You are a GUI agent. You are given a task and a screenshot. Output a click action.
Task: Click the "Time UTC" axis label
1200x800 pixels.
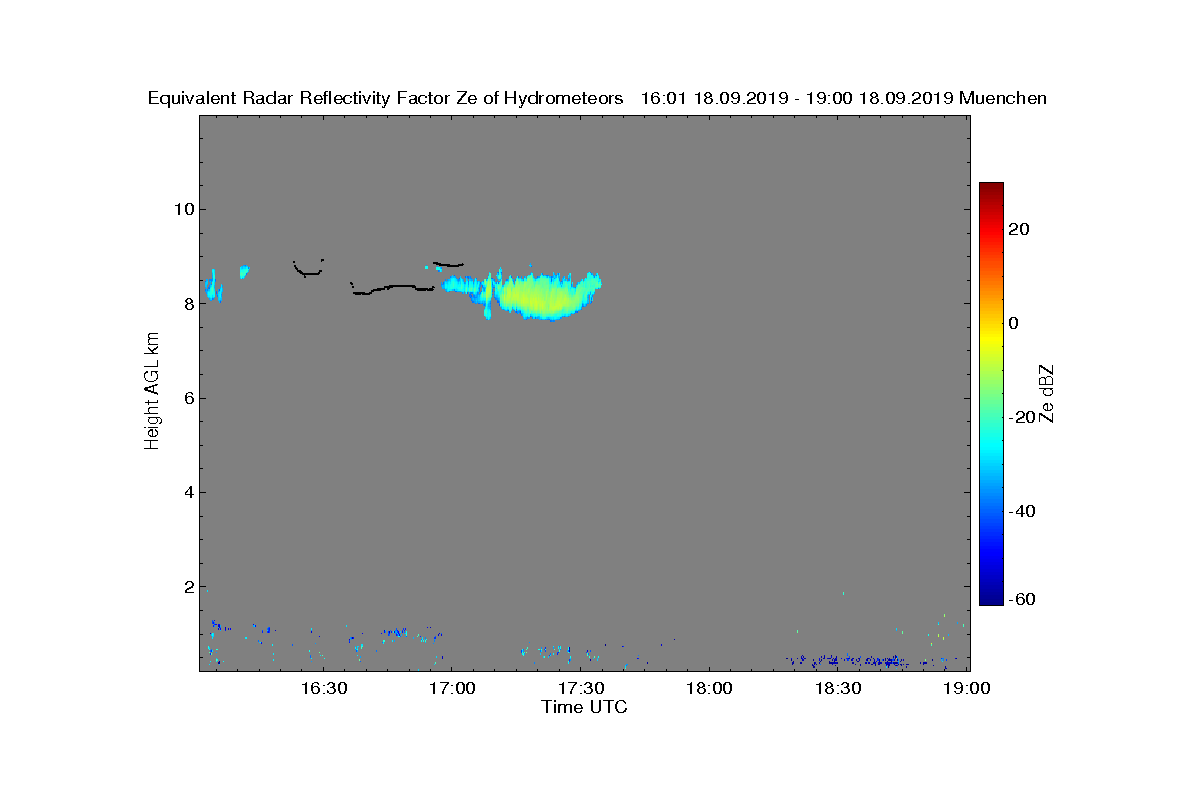point(585,707)
